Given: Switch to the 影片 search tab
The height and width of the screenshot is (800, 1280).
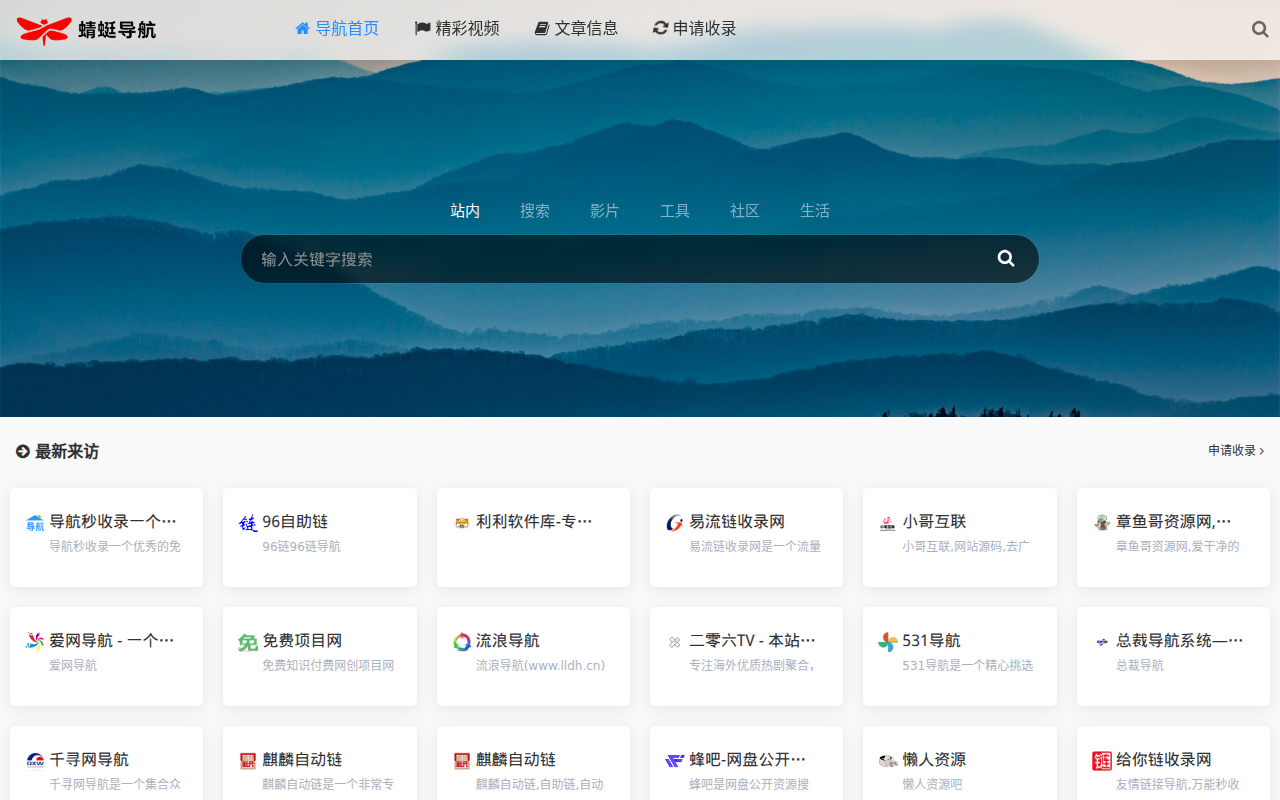Looking at the screenshot, I should click(605, 211).
